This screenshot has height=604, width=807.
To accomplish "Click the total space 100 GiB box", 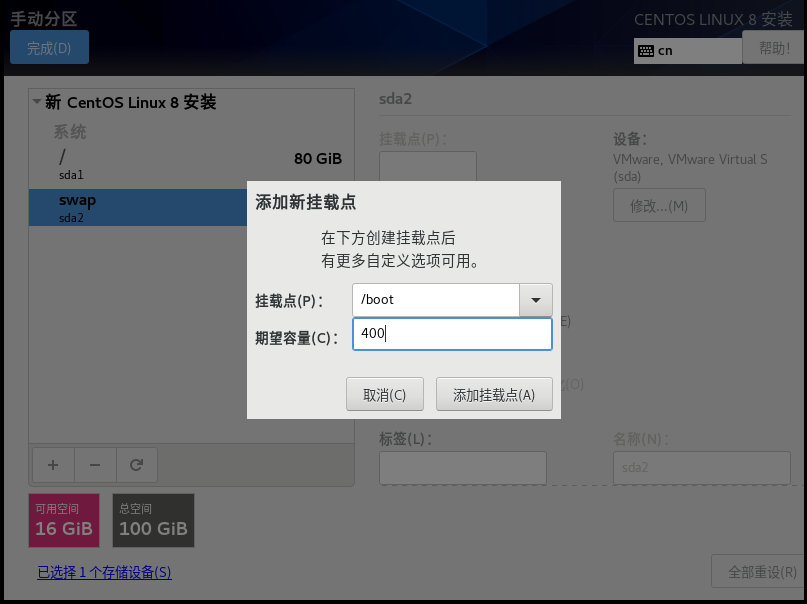I will [x=153, y=520].
